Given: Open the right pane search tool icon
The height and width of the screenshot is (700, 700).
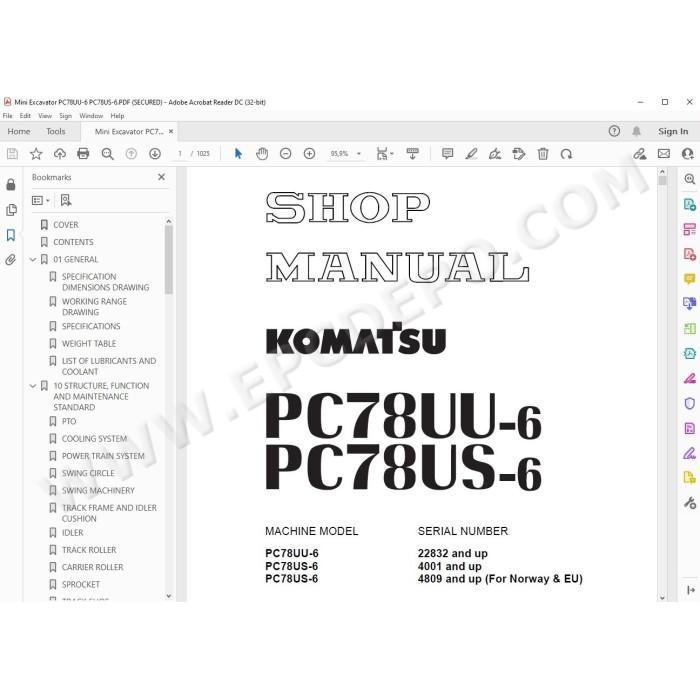Looking at the screenshot, I should coord(690,179).
